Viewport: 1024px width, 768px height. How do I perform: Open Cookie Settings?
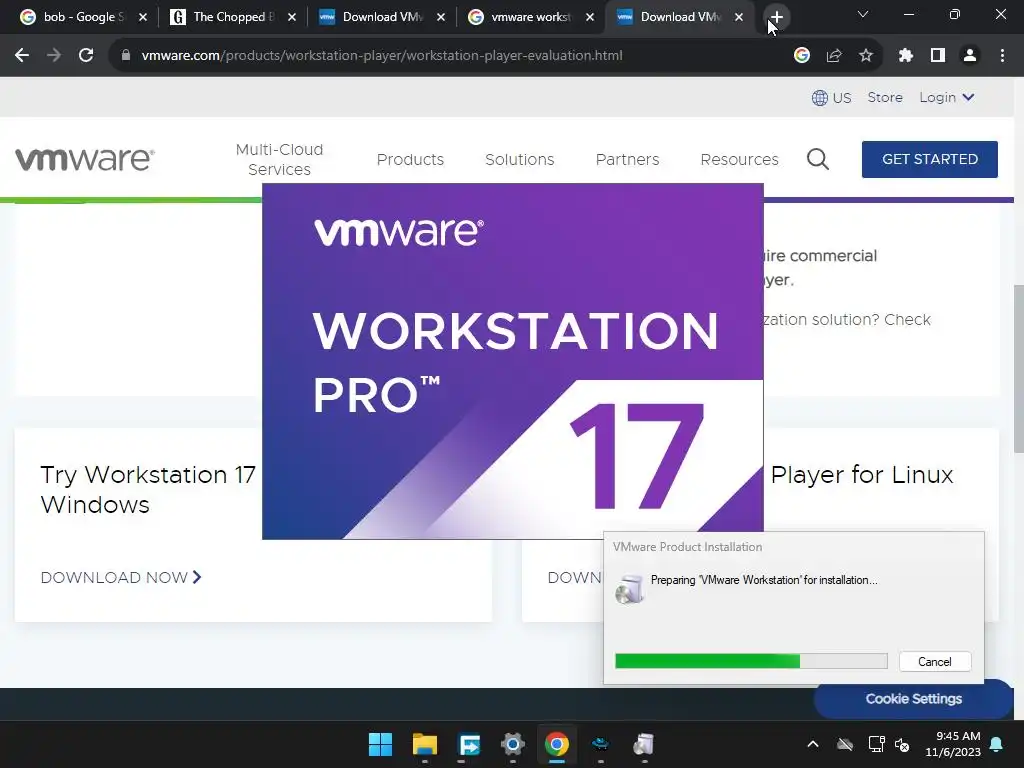(913, 699)
